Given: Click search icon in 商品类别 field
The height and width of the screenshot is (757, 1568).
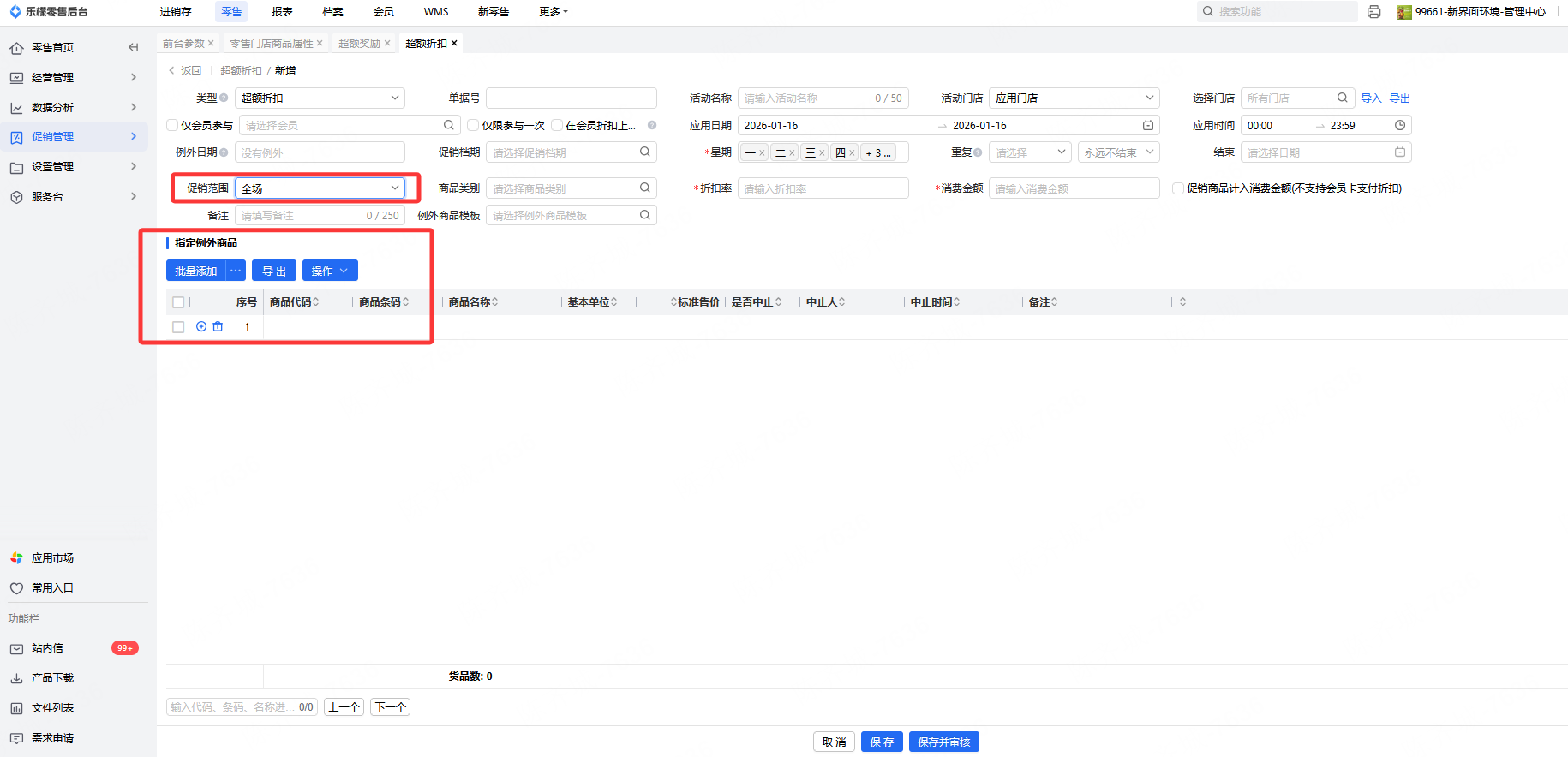Looking at the screenshot, I should coord(645,188).
